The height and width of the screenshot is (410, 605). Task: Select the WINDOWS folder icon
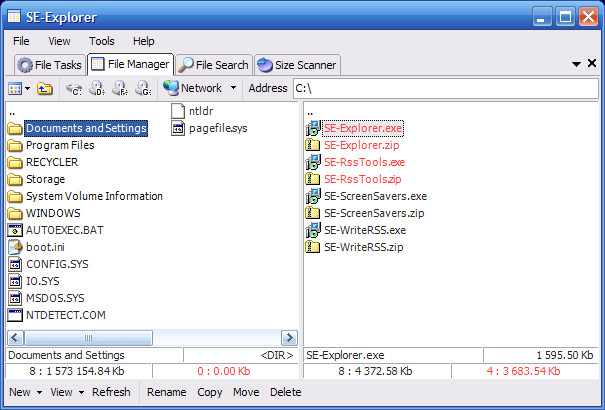(15, 213)
